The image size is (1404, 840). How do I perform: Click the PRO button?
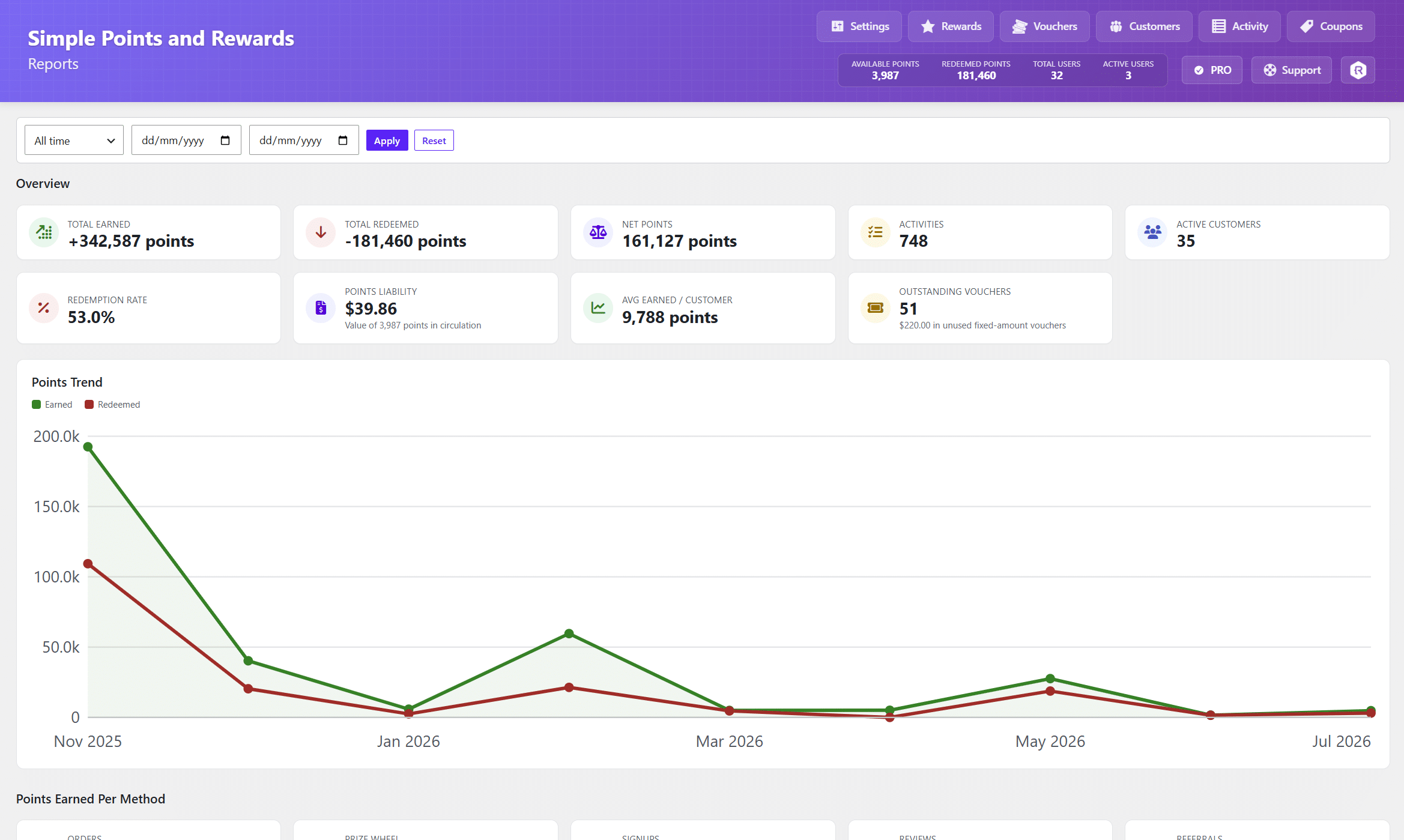(x=1212, y=70)
